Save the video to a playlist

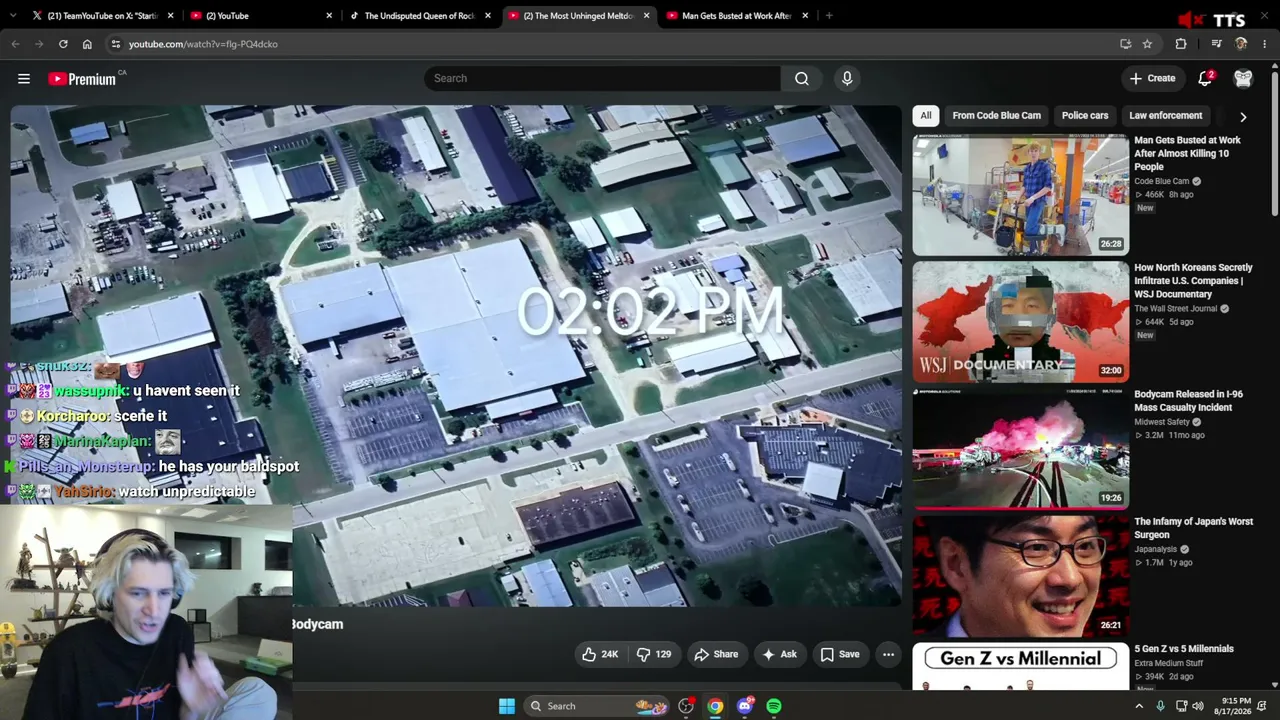[840, 654]
